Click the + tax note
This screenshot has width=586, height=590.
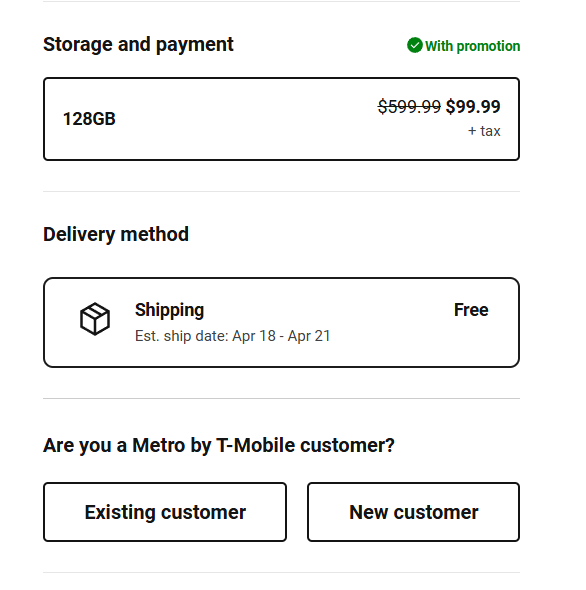click(484, 131)
